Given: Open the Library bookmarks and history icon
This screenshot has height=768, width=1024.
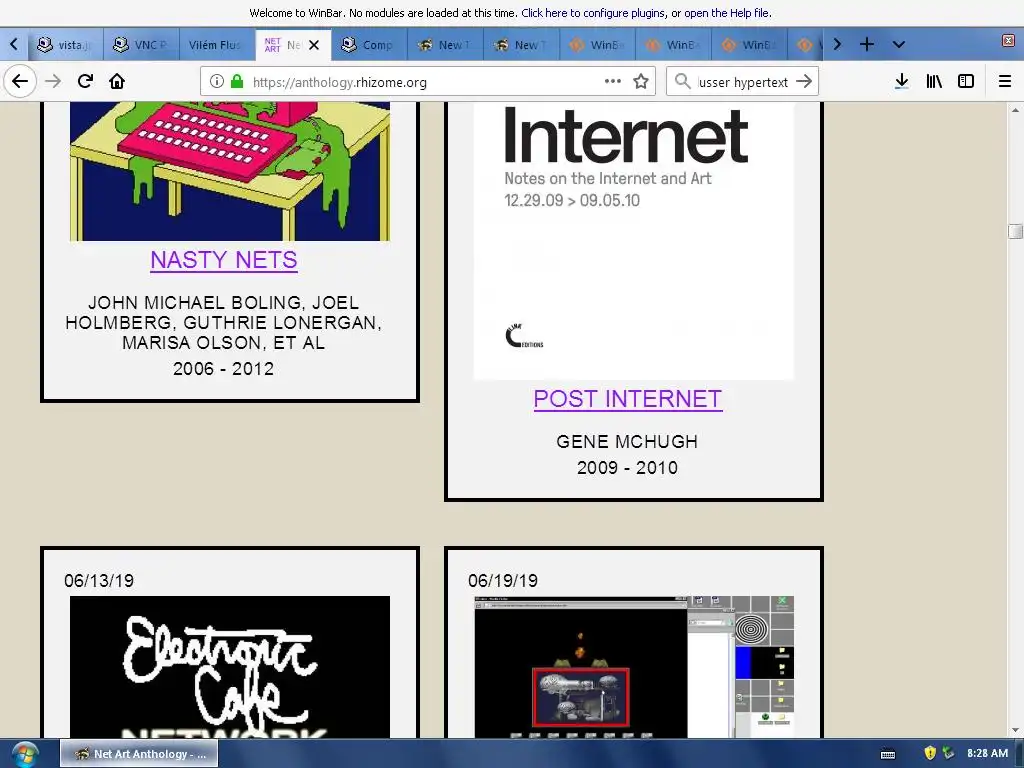Looking at the screenshot, I should pos(934,81).
